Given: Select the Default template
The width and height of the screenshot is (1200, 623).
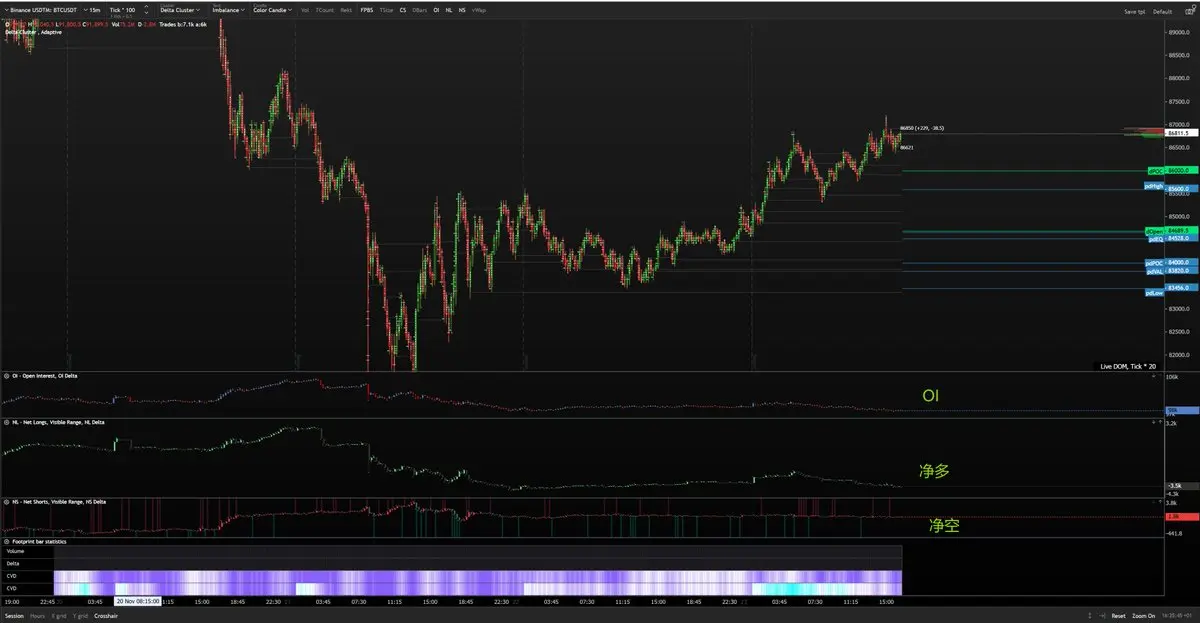Looking at the screenshot, I should 1162,11.
